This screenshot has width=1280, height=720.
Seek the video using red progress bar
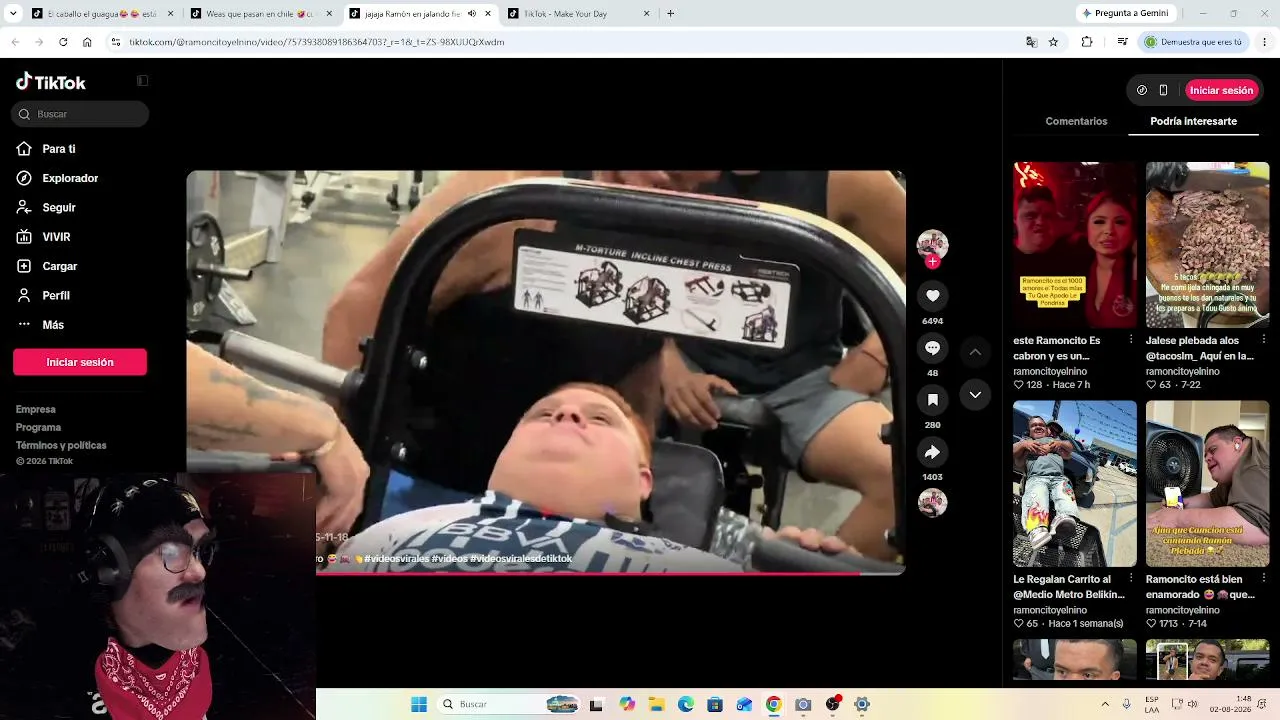coord(545,573)
